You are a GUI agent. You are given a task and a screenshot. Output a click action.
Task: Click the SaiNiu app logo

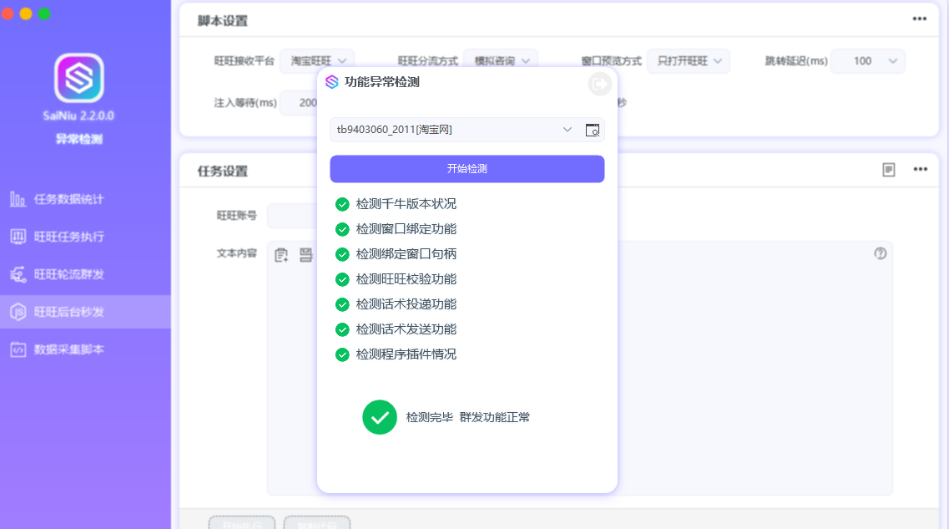pyautogui.click(x=79, y=77)
